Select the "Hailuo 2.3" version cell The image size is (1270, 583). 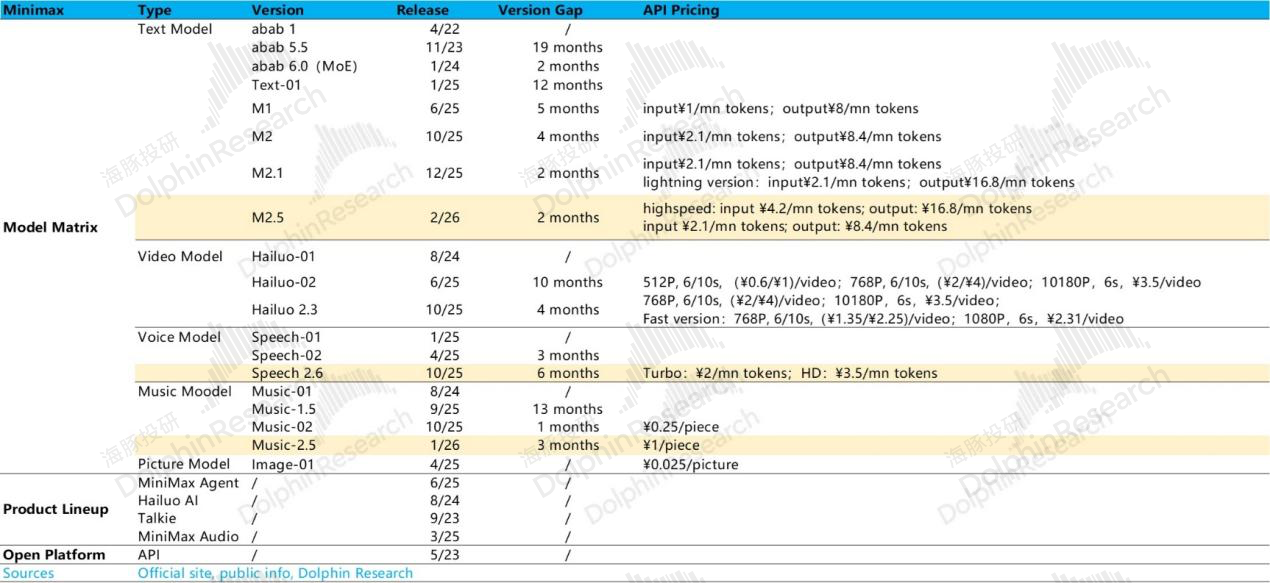click(285, 309)
